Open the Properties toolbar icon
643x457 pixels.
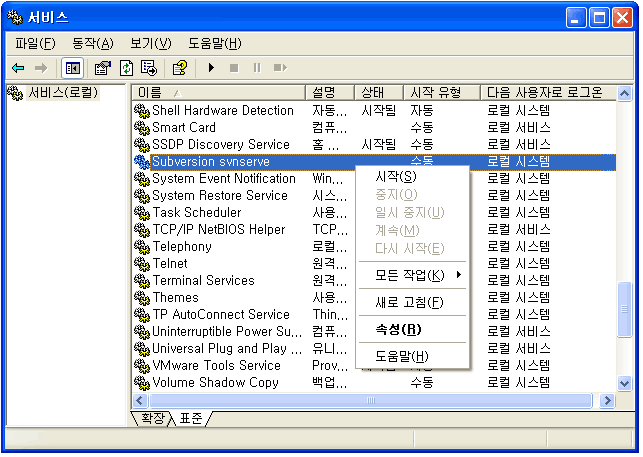coord(102,68)
